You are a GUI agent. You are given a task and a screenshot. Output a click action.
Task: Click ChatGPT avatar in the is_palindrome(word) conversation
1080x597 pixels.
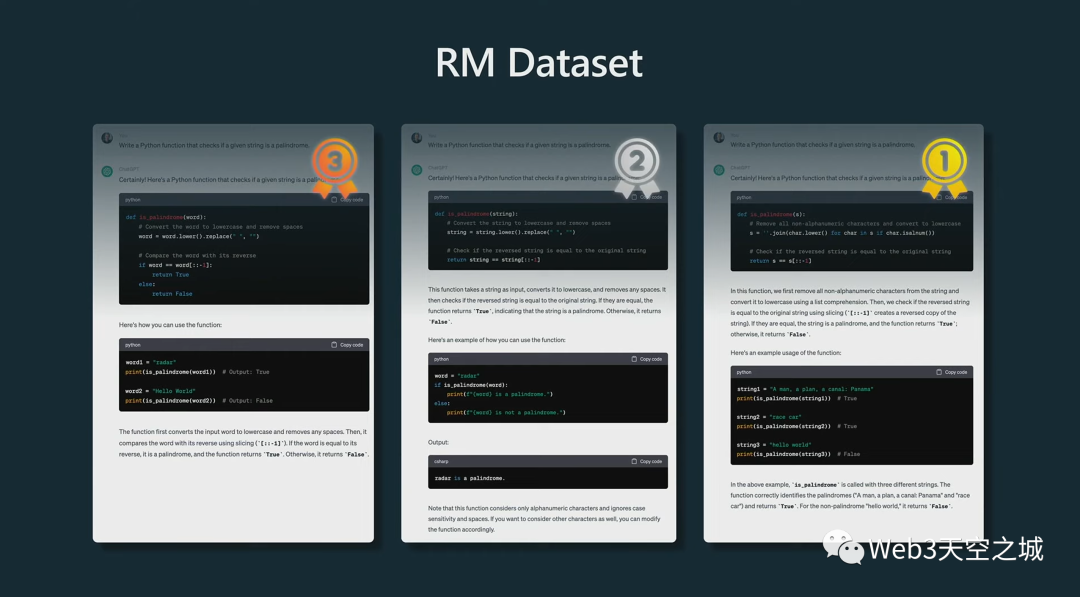(107, 171)
